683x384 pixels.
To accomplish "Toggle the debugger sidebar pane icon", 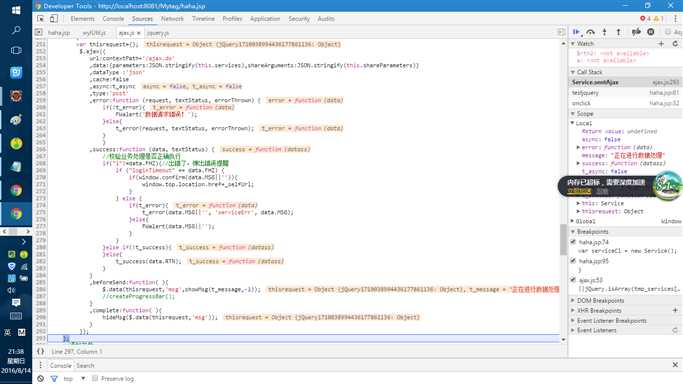I will point(561,32).
